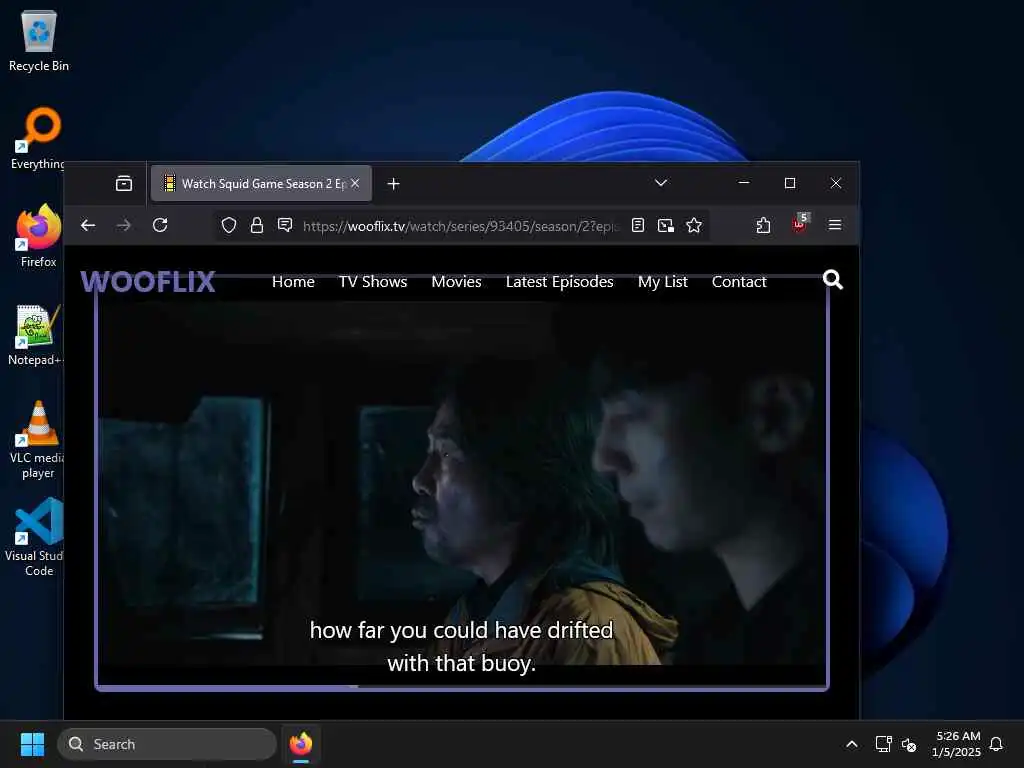This screenshot has width=1024, height=768.
Task: Open Recycle Bin desktop icon
Action: point(39,41)
